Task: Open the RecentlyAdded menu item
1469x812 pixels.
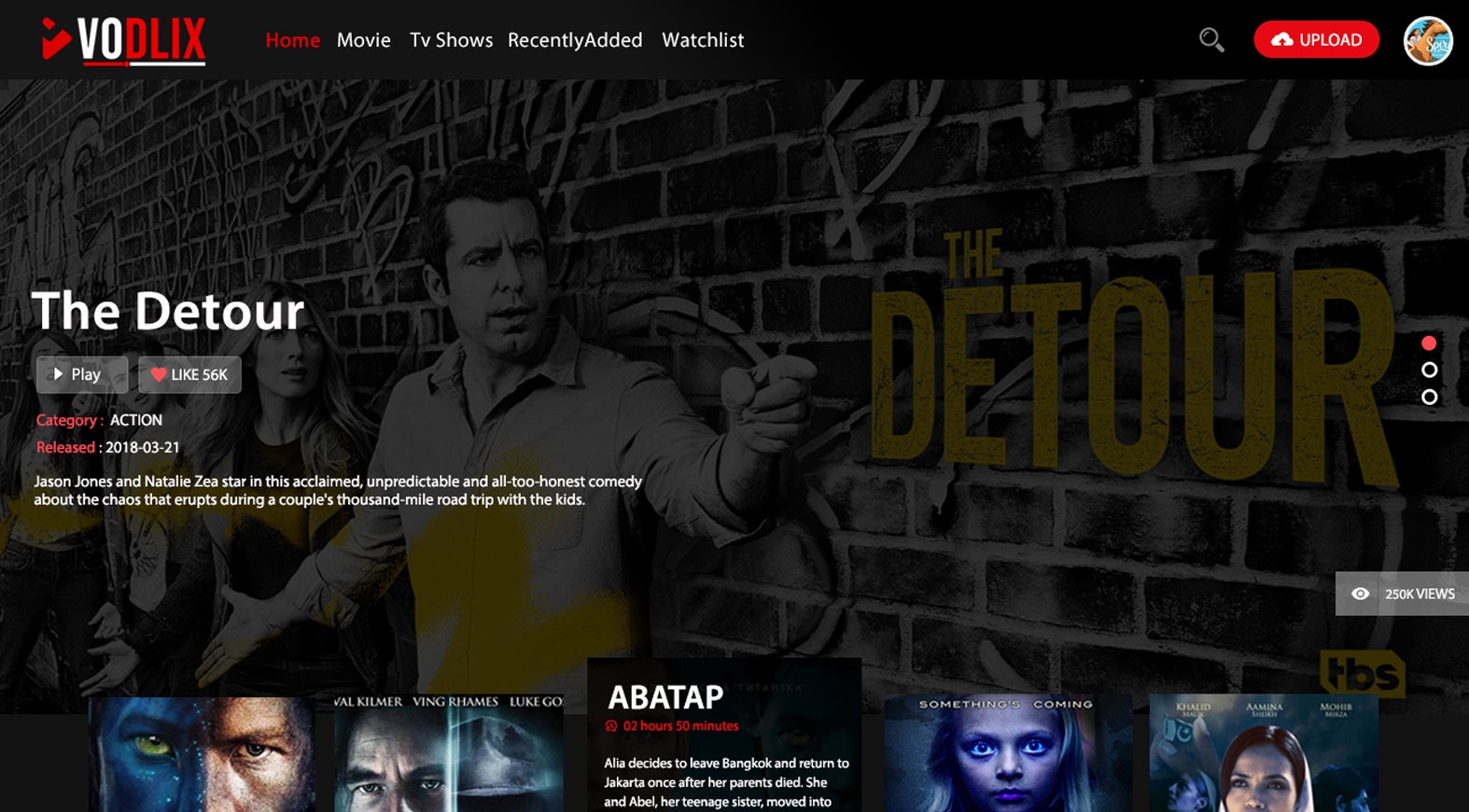Action: pos(575,40)
